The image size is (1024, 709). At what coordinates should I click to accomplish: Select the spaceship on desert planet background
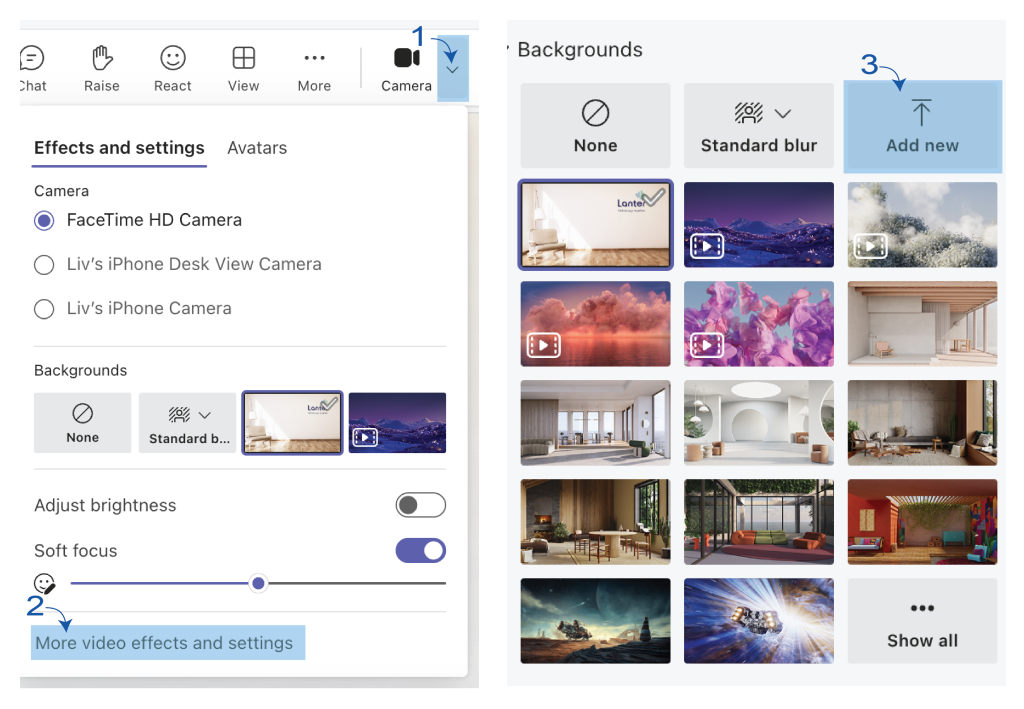click(596, 621)
